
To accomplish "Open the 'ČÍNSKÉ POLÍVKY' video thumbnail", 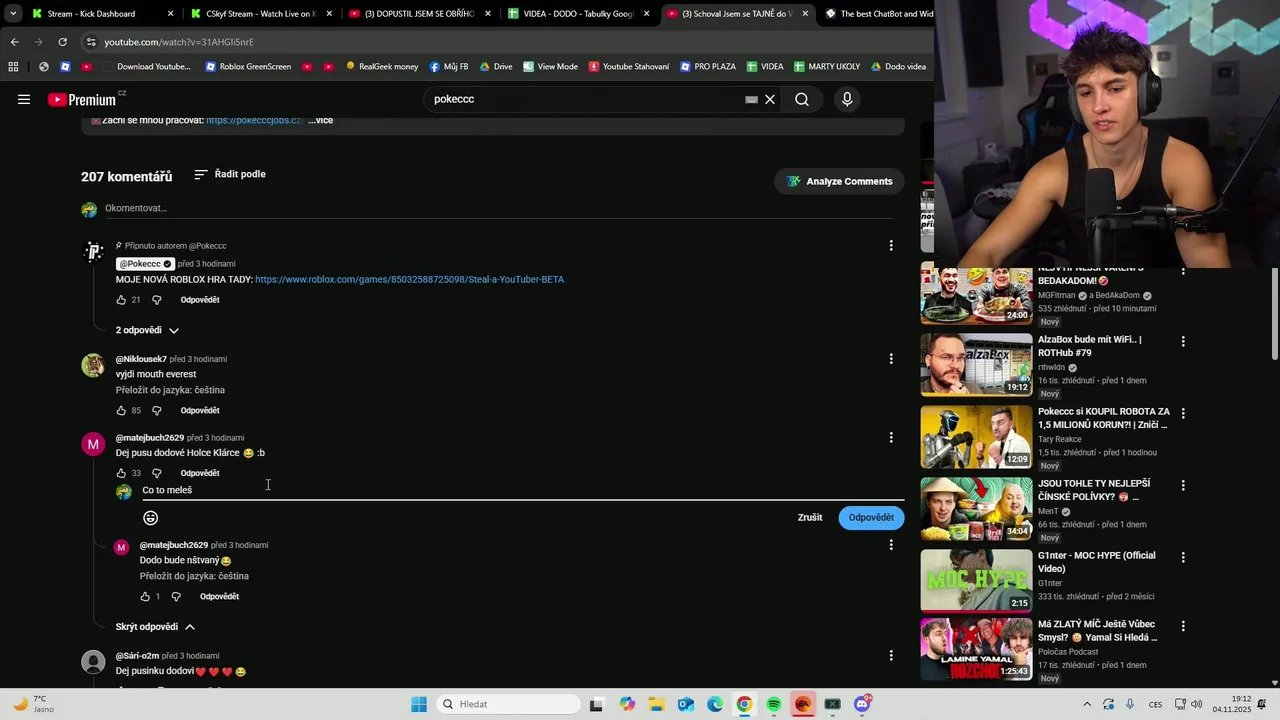I will pos(976,508).
